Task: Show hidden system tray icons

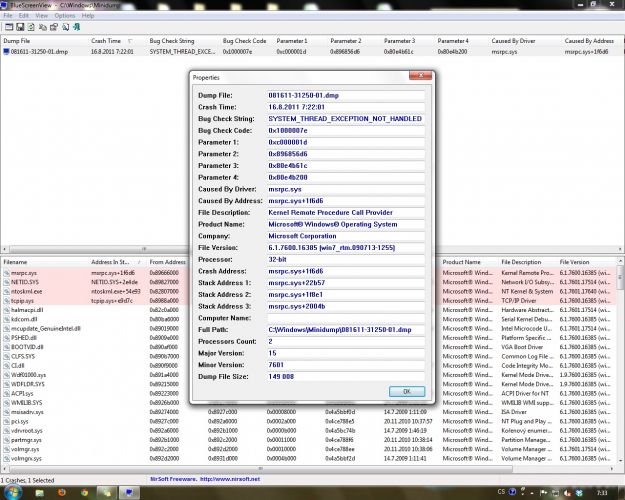Action: click(x=532, y=493)
